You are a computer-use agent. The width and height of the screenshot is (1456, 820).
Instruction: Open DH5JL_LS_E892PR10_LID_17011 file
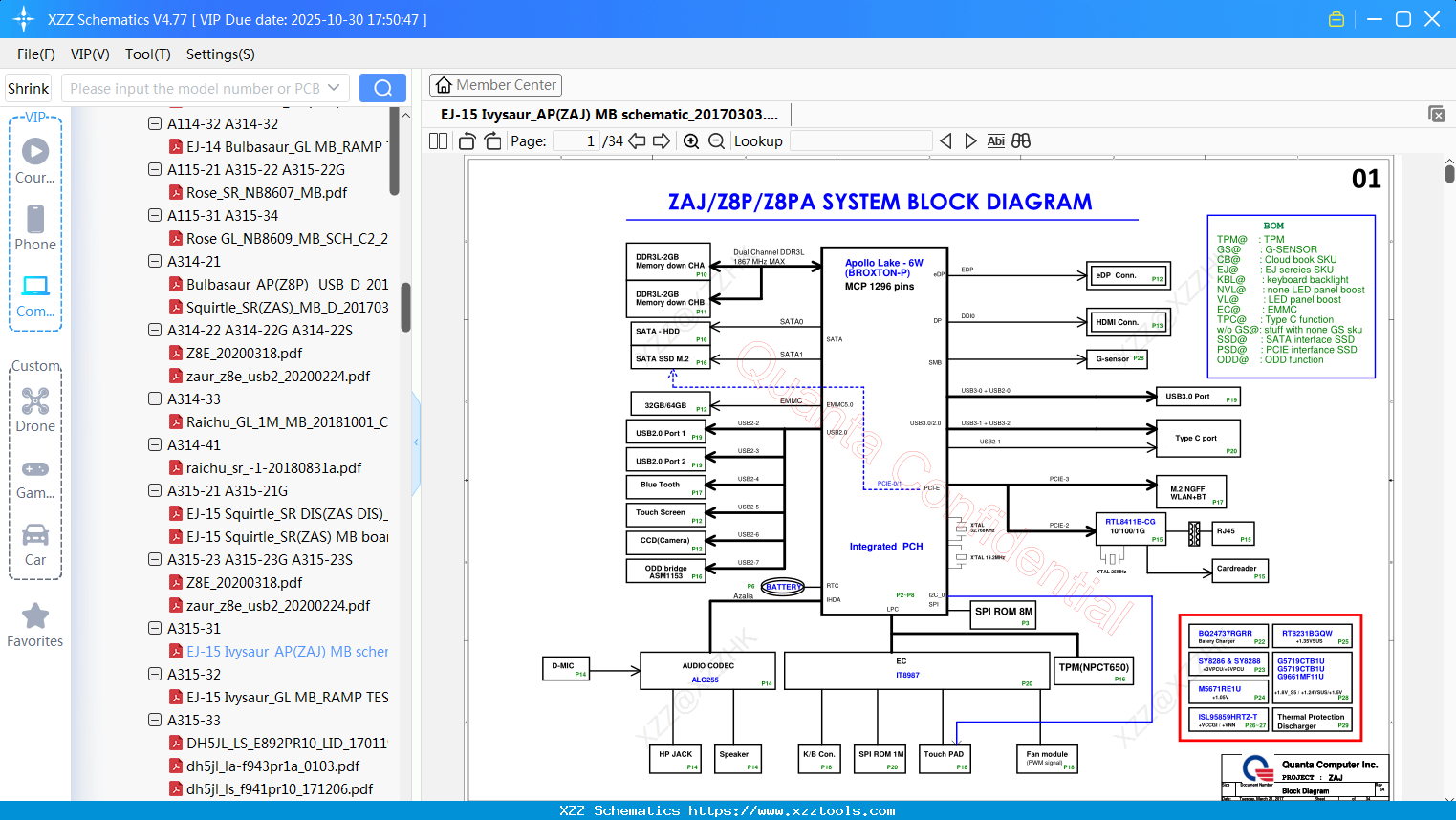point(279,743)
